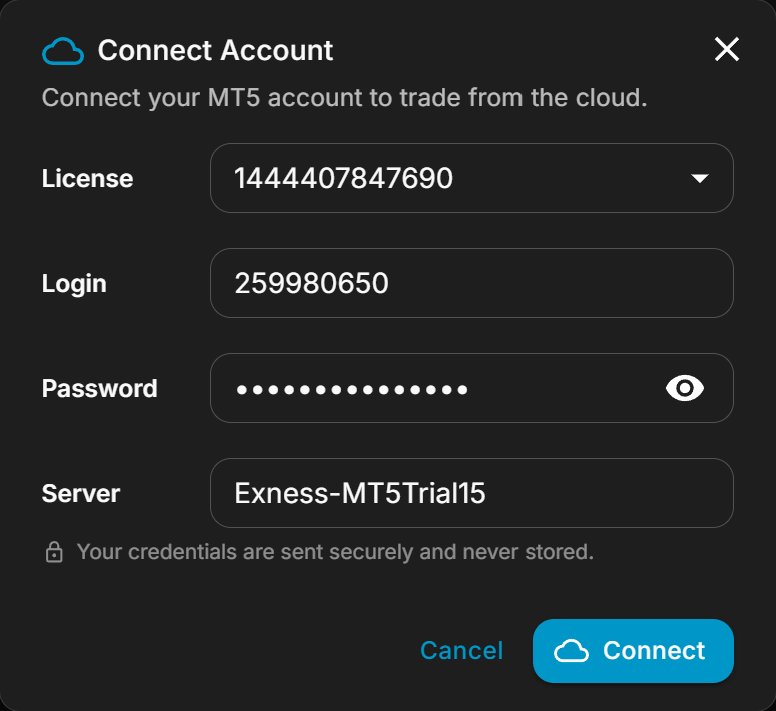The image size is (776, 711).
Task: Click the Login field containing 259980650
Action: pyautogui.click(x=471, y=284)
